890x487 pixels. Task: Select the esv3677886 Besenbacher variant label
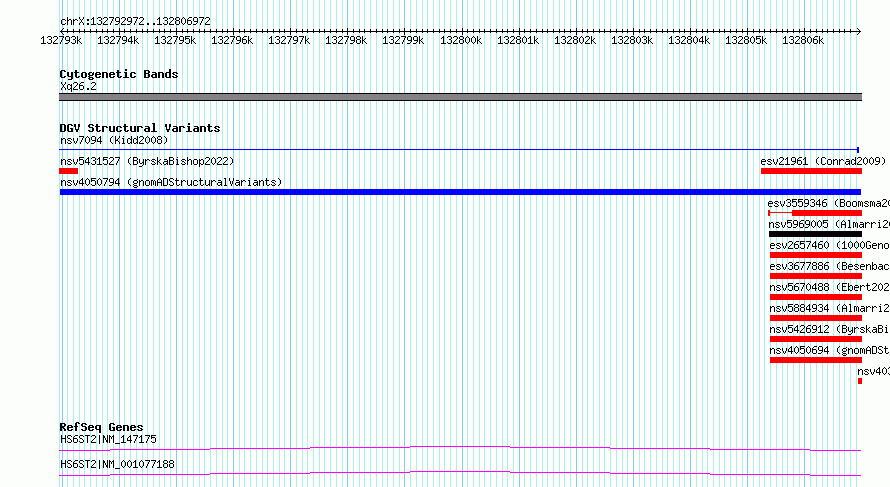pos(829,266)
